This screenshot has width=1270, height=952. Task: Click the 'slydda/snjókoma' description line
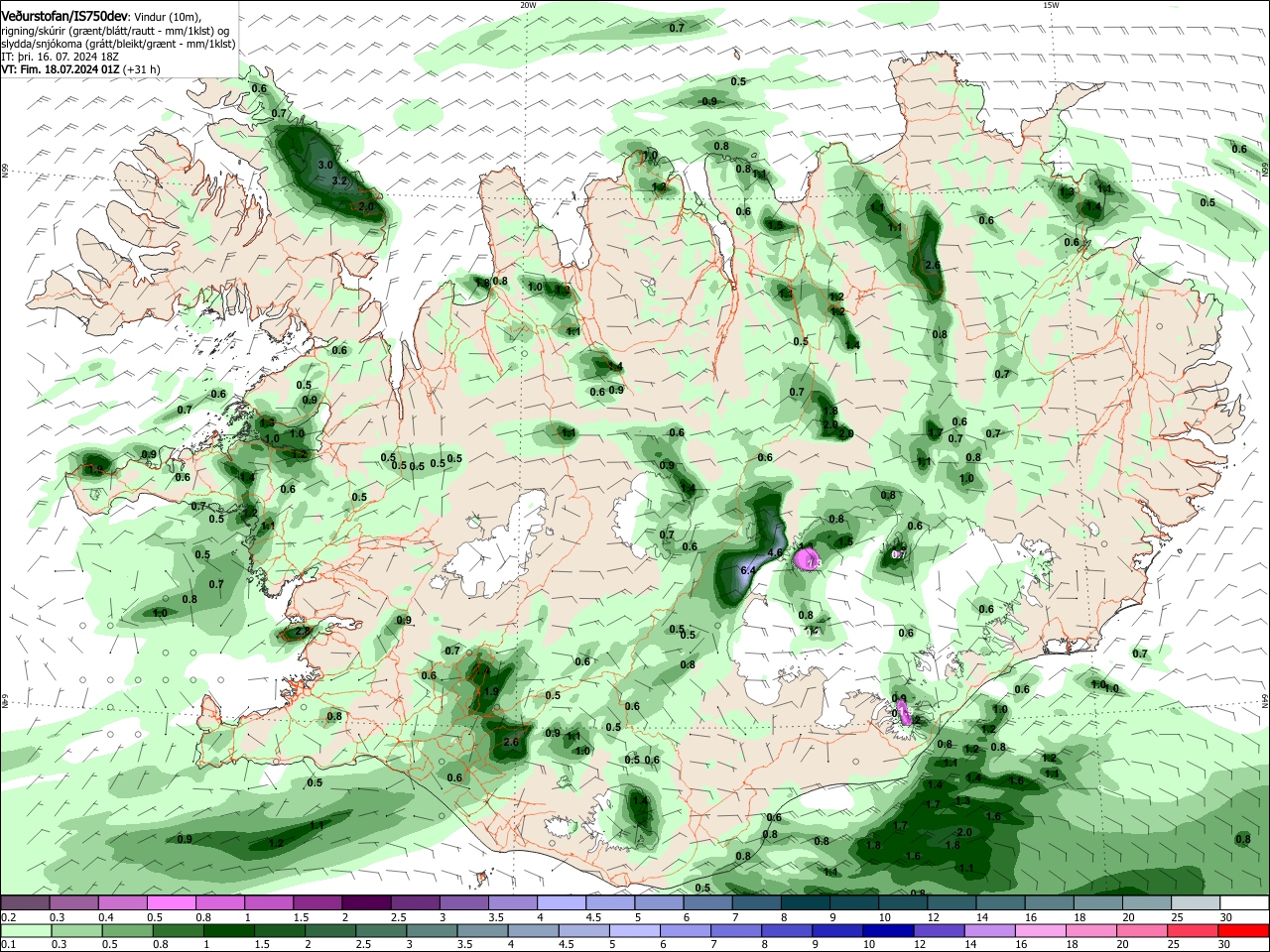tap(118, 44)
